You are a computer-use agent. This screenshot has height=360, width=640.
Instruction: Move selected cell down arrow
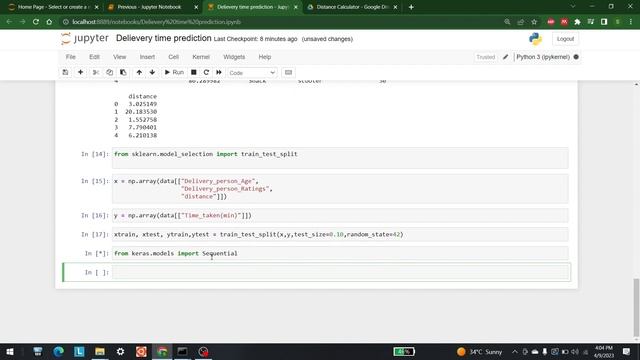(x=152, y=72)
